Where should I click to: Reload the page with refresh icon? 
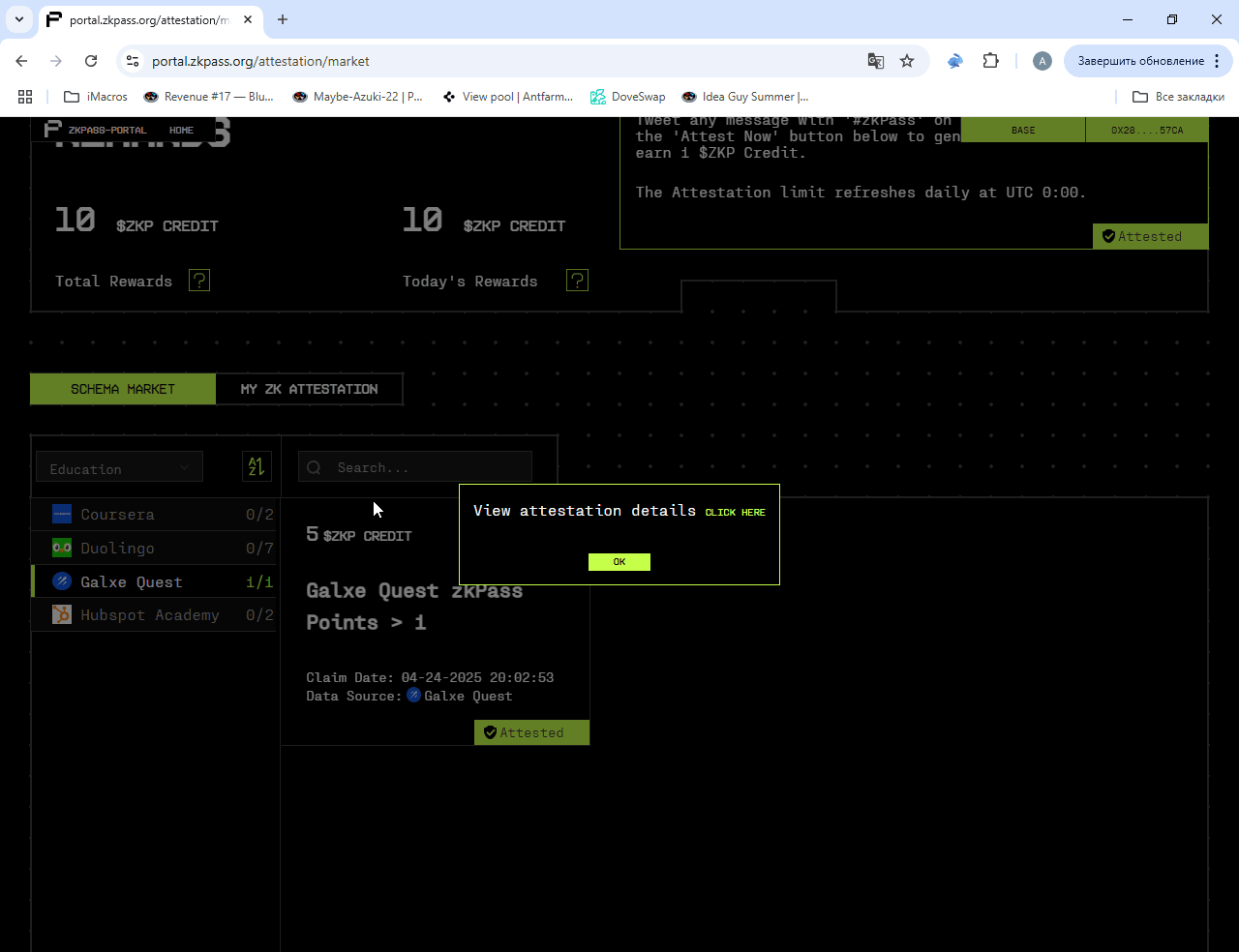click(x=91, y=61)
